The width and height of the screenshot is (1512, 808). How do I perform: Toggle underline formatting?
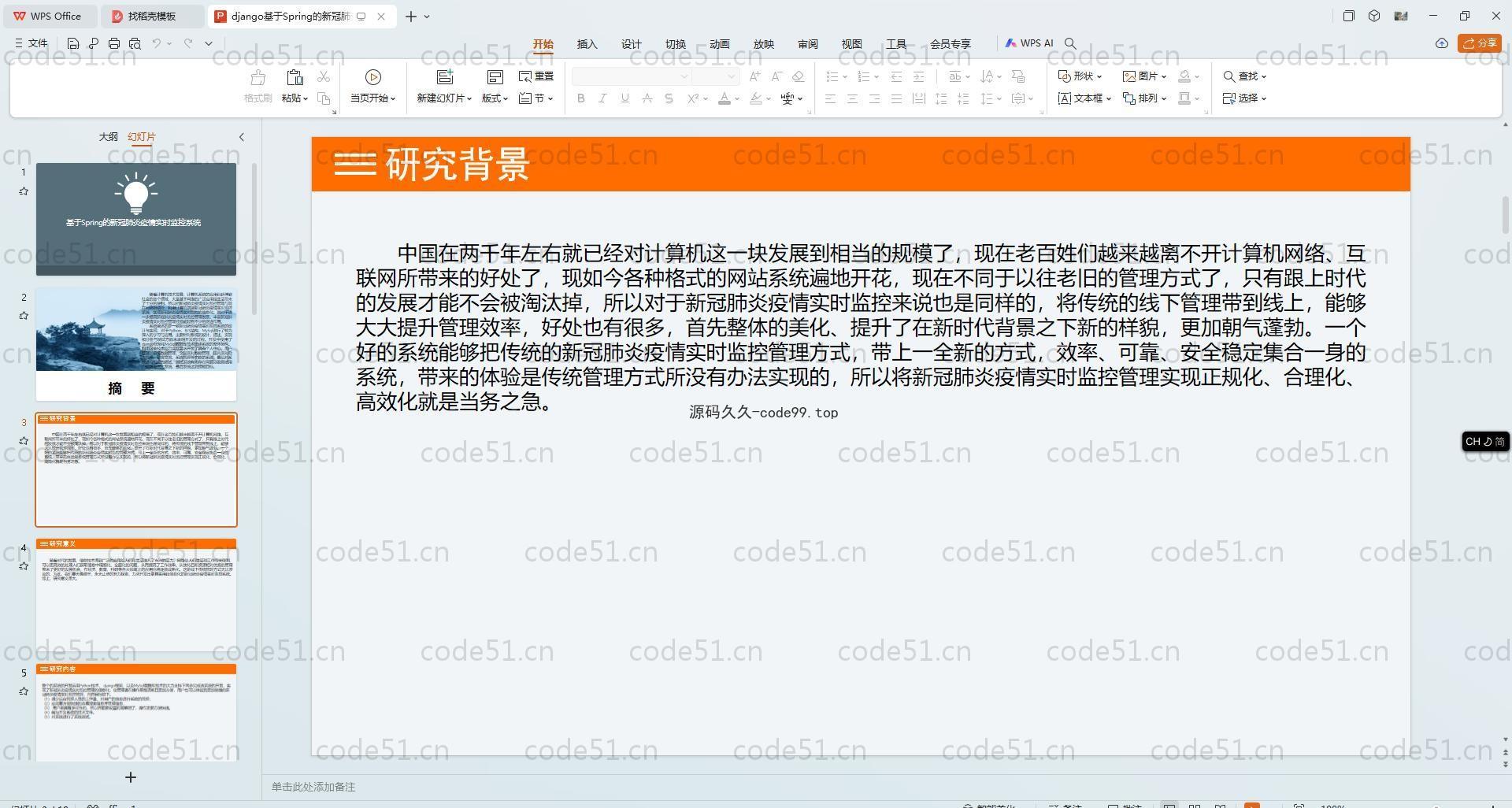(x=624, y=98)
